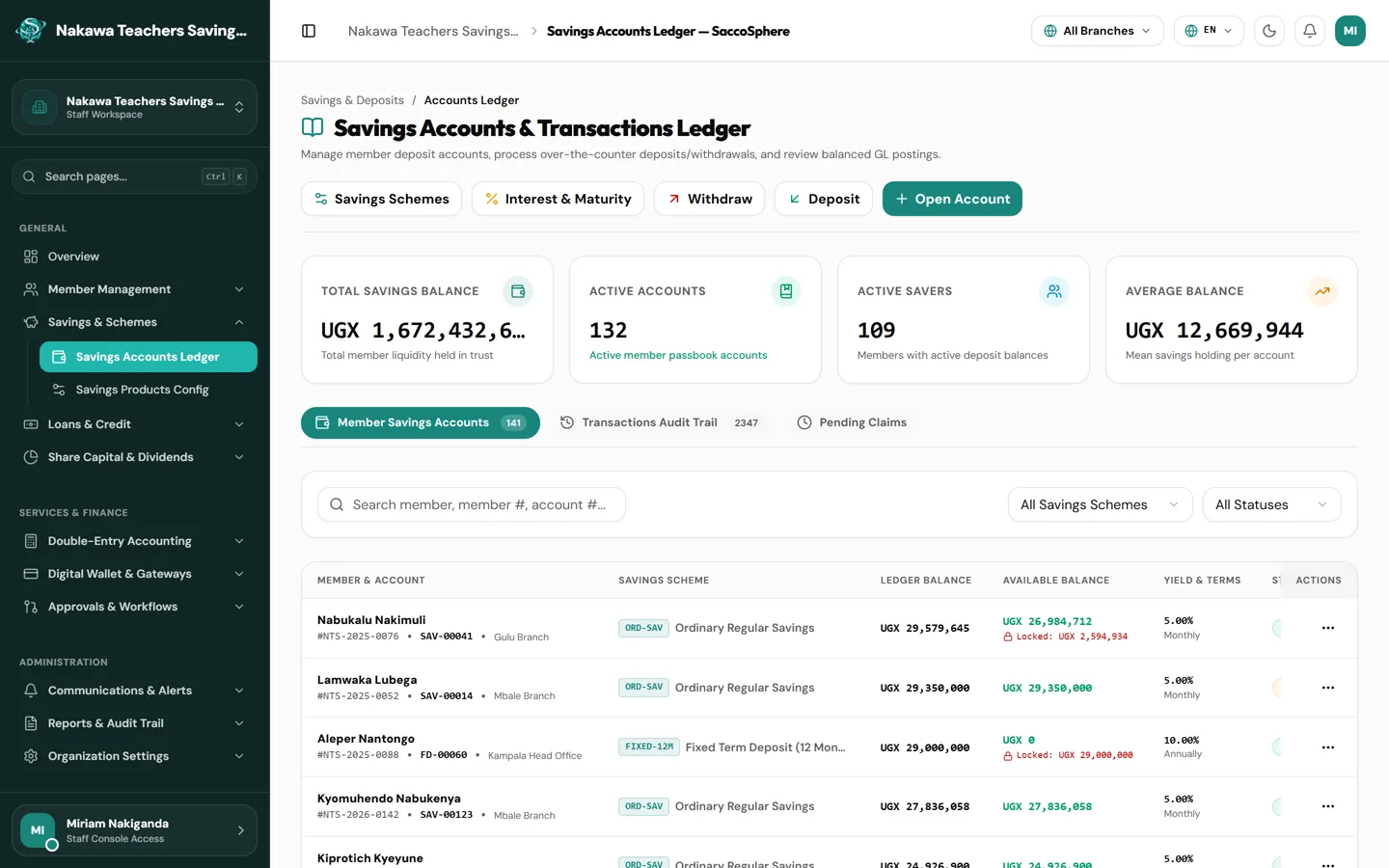Open the EN language dropdown
Viewport: 1389px width, 868px height.
point(1209,31)
